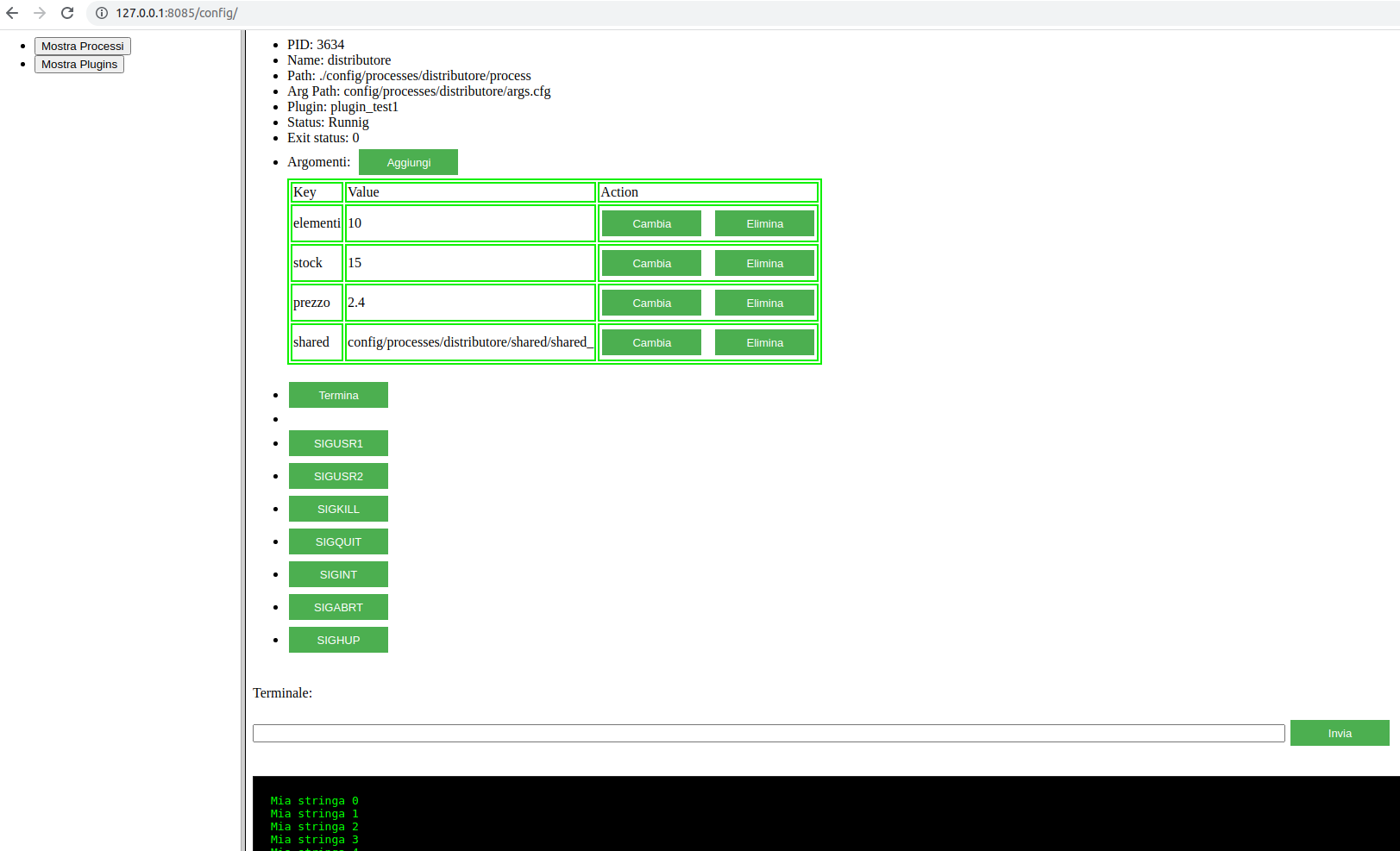Open the Mostra Processi view

click(x=83, y=47)
